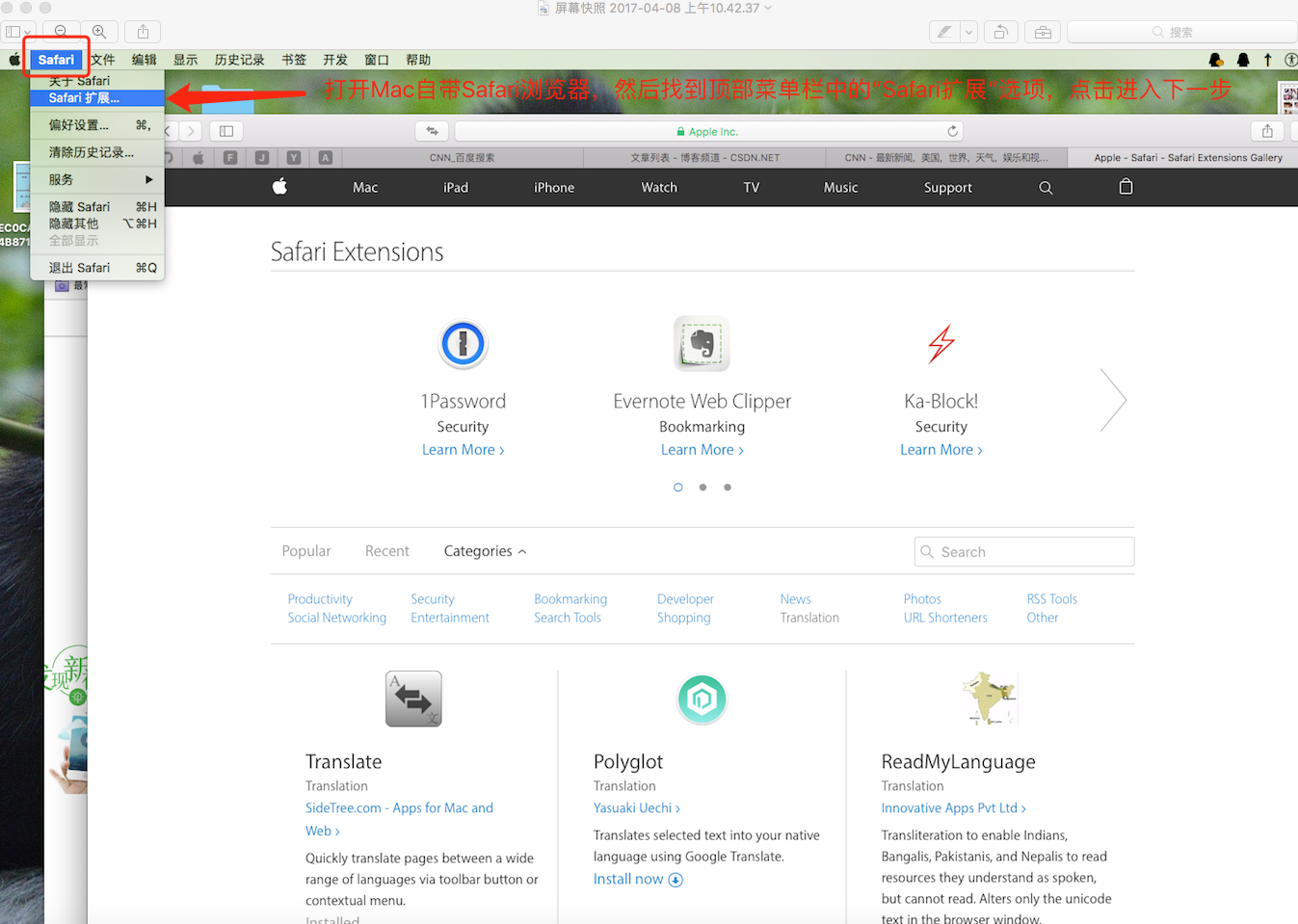Click the 1Password extension icon
1298x924 pixels.
tap(463, 344)
